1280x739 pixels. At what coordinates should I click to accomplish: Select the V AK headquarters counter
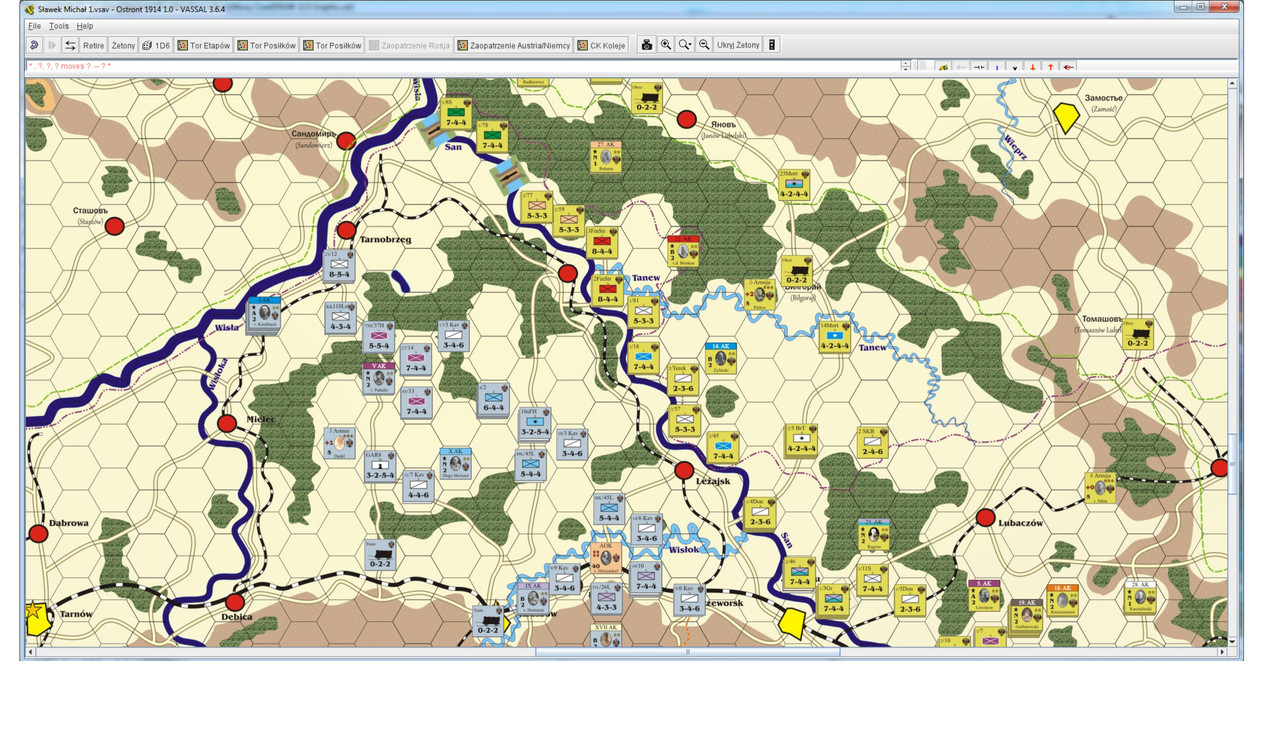point(378,379)
